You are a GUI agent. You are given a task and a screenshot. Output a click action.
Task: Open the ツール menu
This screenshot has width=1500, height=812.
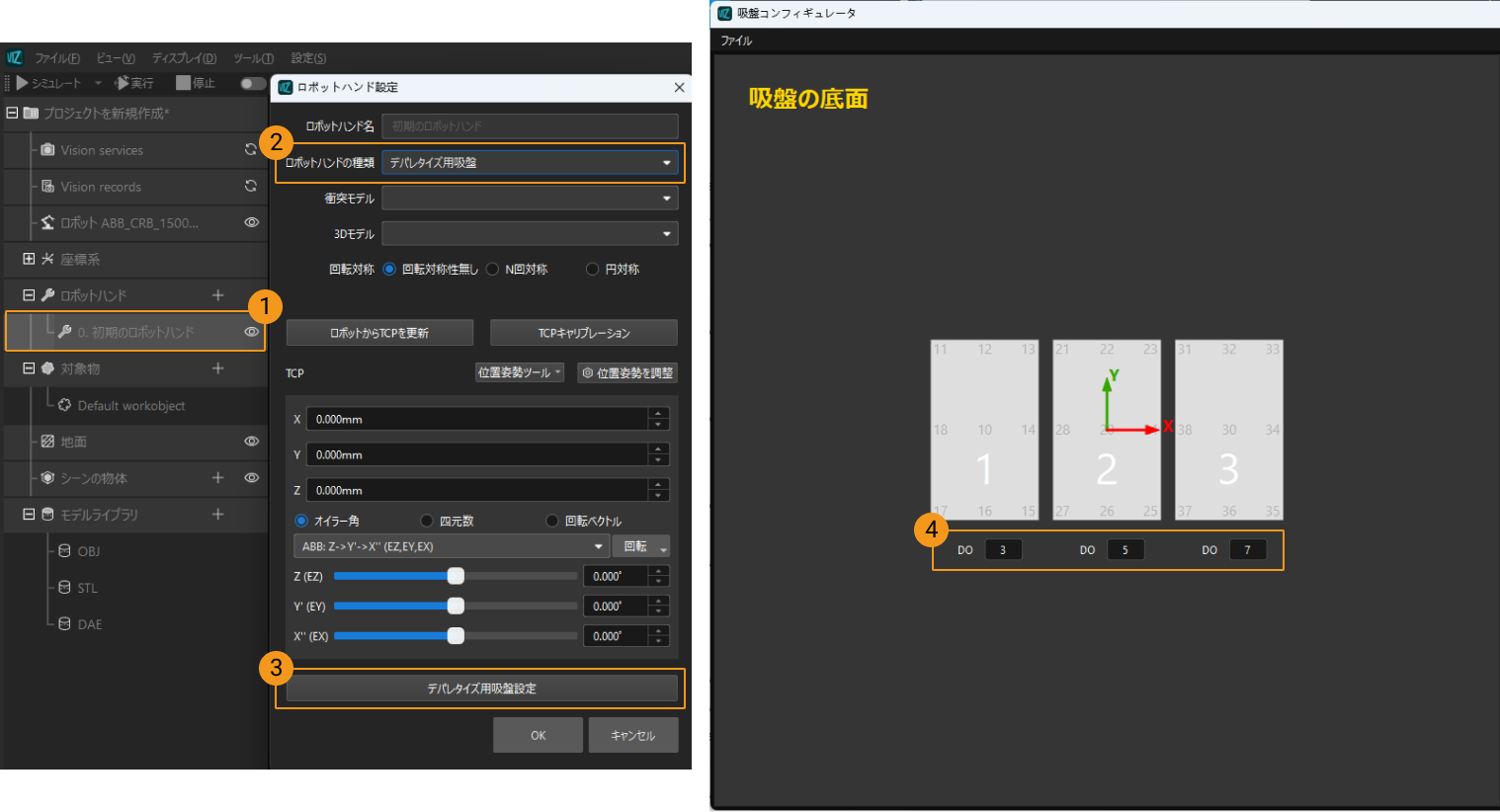point(253,58)
